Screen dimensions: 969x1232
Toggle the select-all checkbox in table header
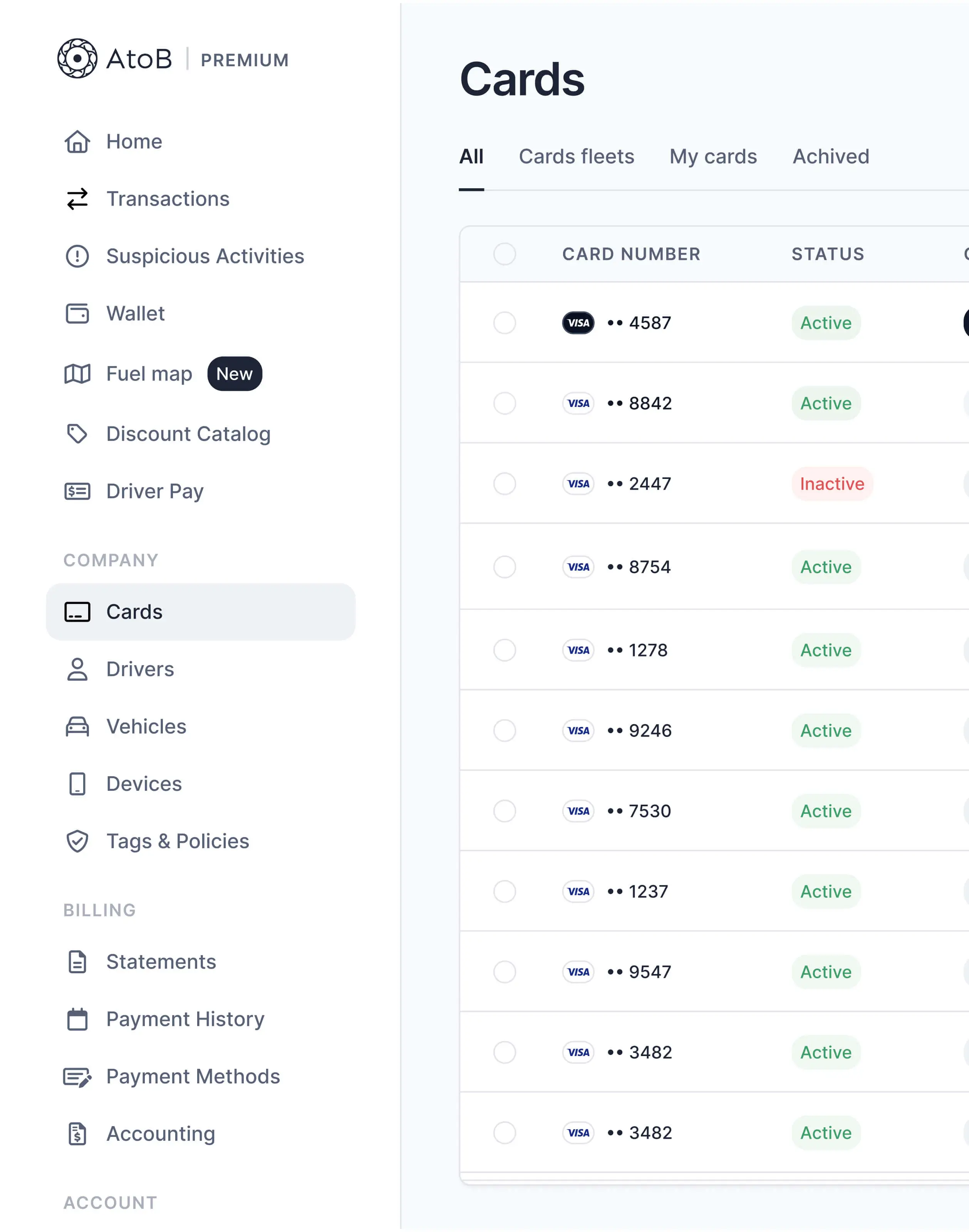coord(505,254)
